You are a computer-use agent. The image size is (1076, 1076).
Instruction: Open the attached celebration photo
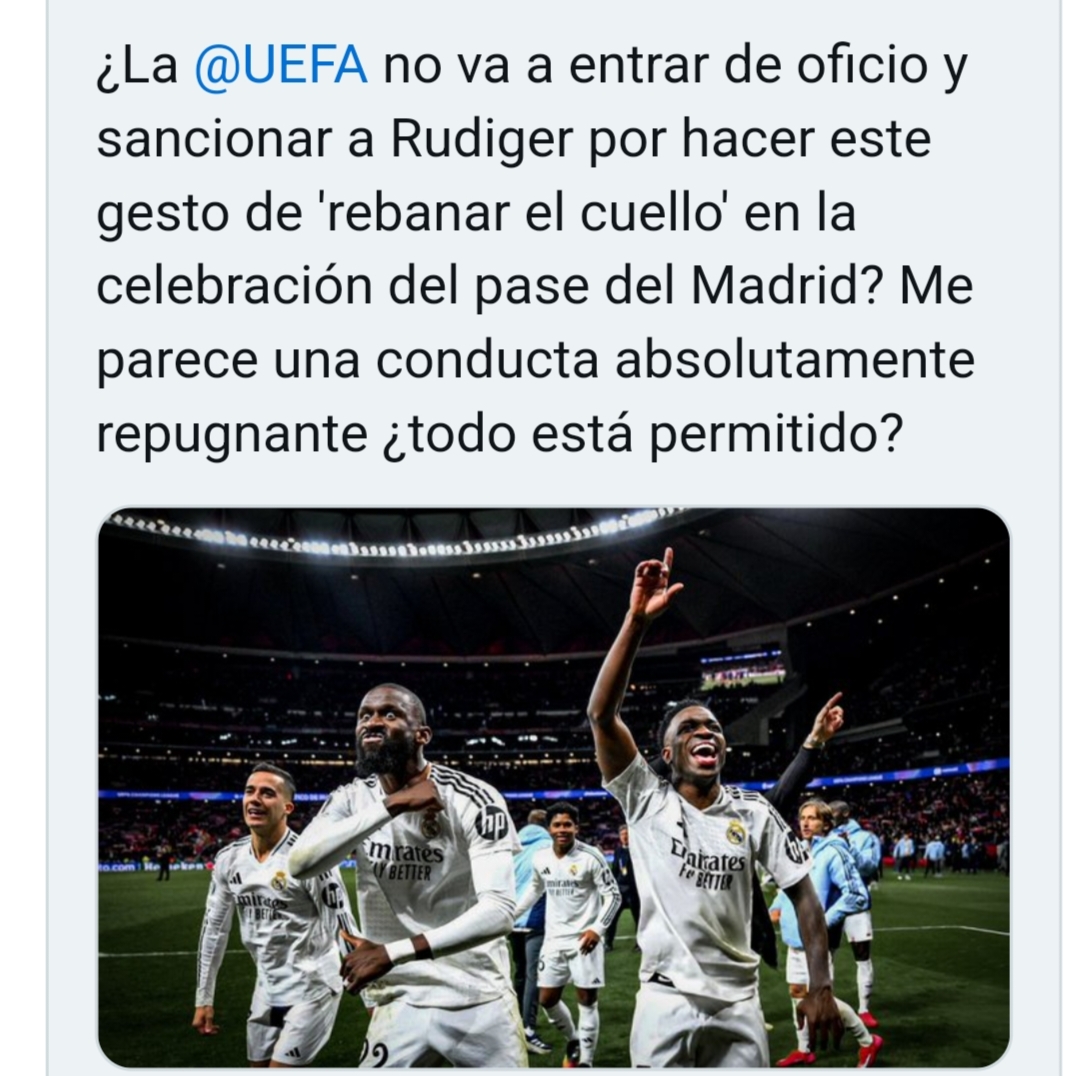click(554, 786)
